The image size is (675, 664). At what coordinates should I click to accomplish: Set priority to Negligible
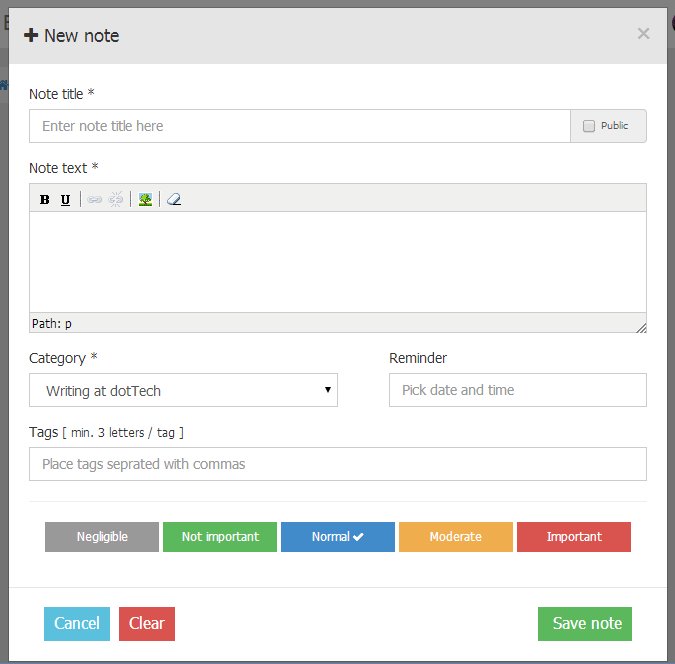click(102, 537)
